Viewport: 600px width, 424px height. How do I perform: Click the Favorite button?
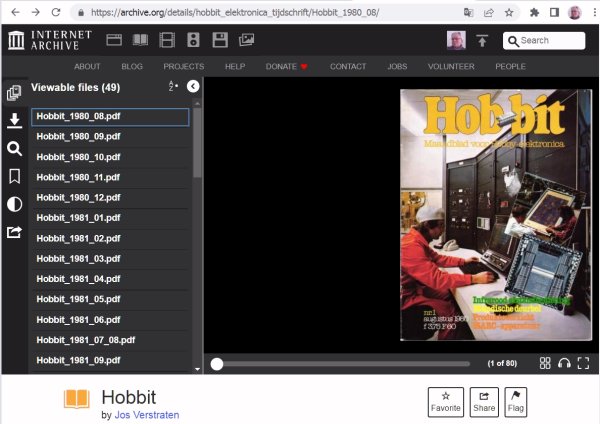tap(446, 402)
